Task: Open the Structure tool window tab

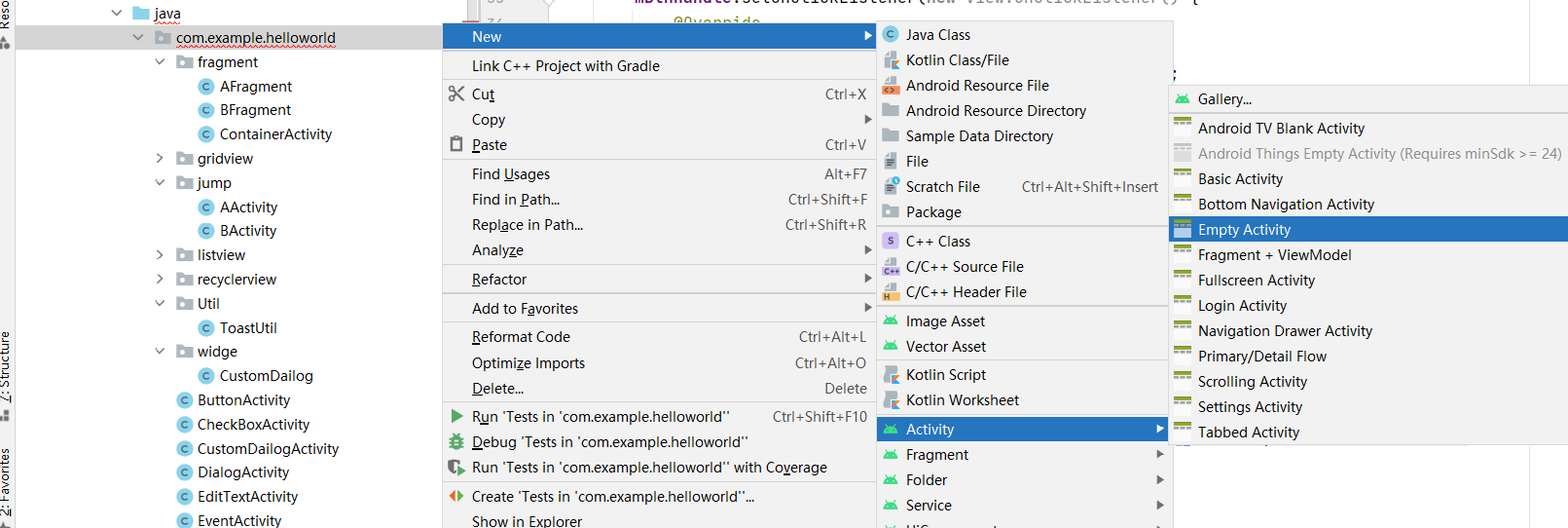Action: point(6,368)
